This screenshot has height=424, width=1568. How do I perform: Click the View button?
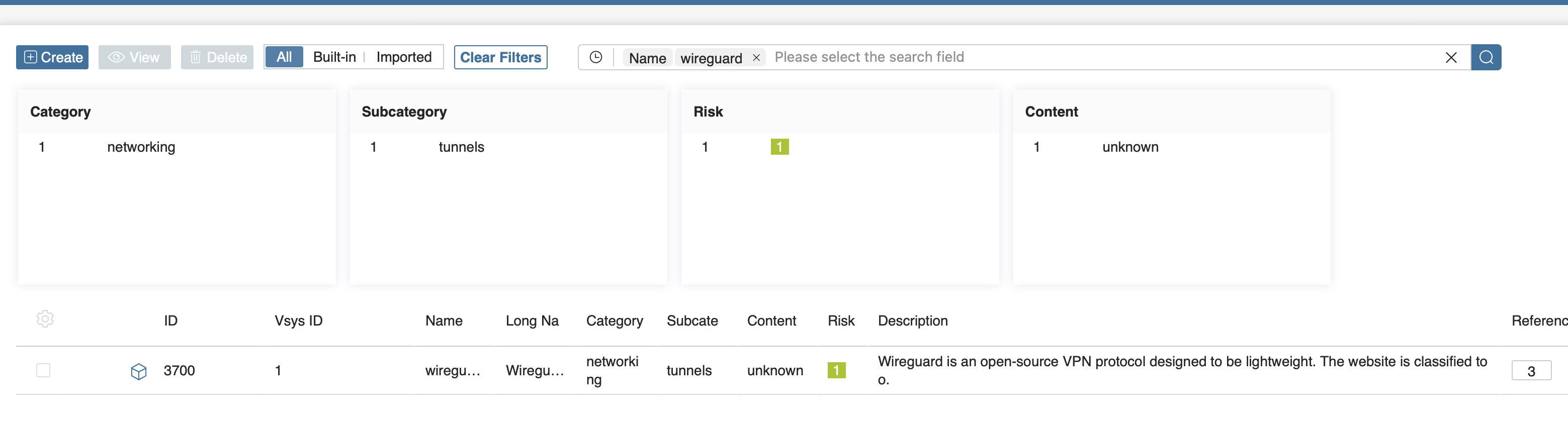(134, 57)
